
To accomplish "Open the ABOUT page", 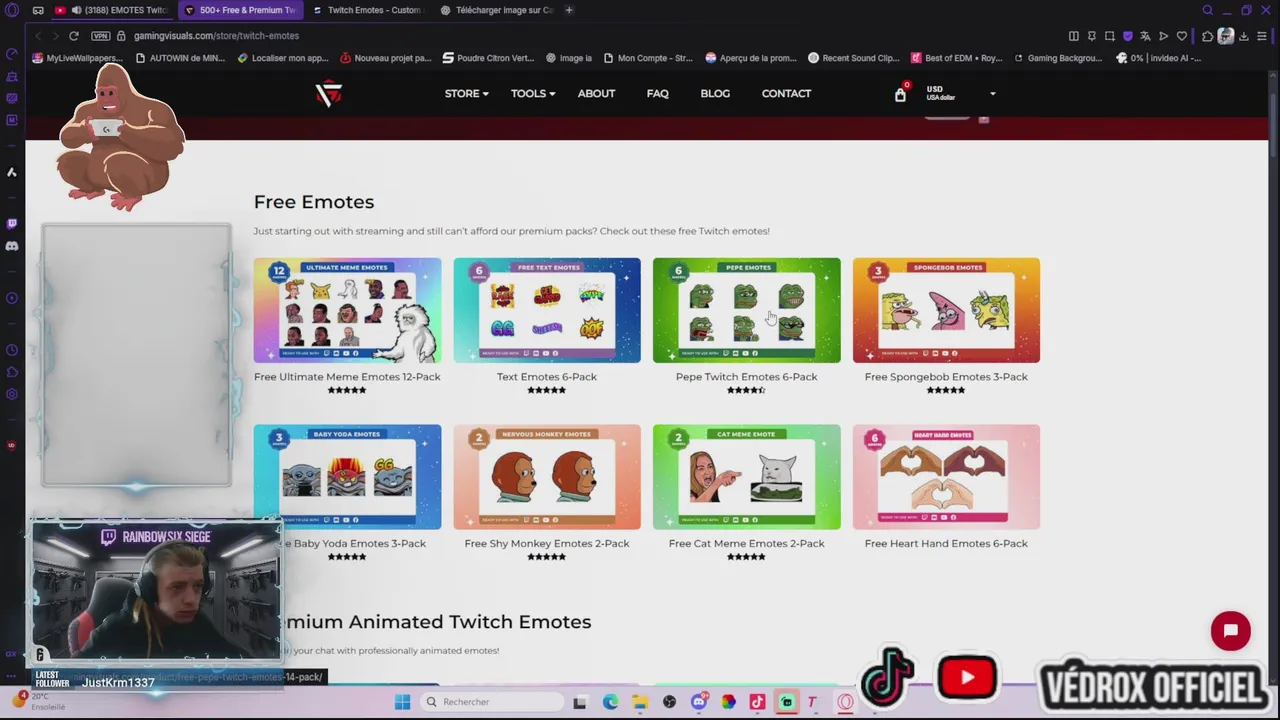I will [596, 93].
